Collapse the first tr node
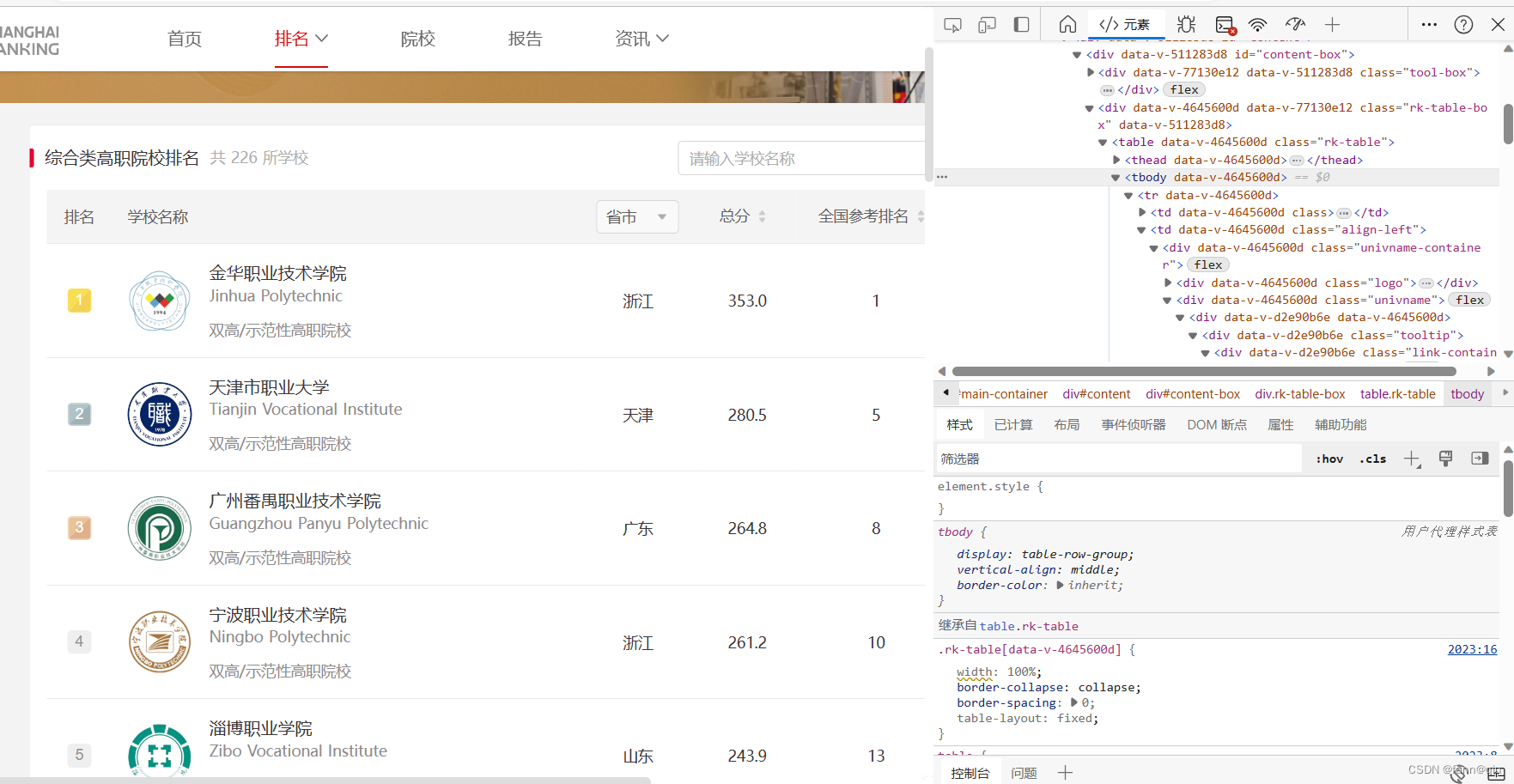The height and width of the screenshot is (784, 1514). [1128, 196]
